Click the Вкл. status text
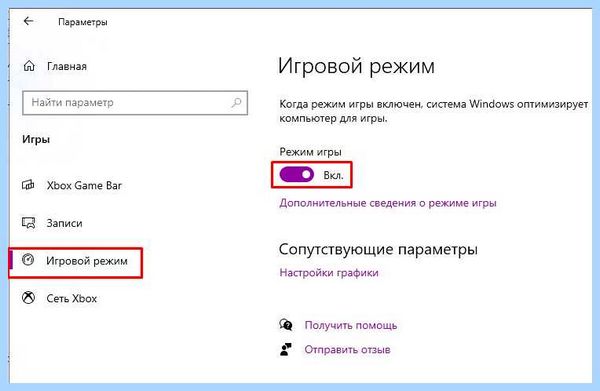This screenshot has height=391, width=600. (x=333, y=175)
